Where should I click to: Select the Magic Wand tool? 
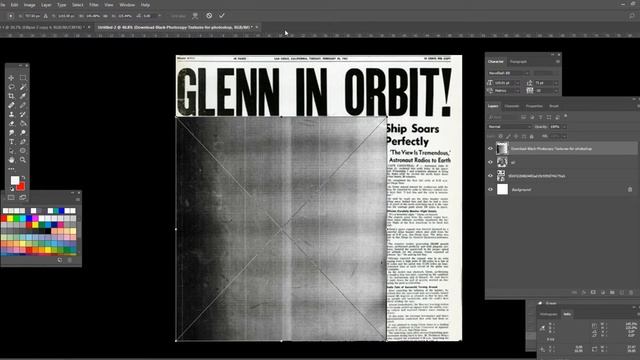[23, 87]
